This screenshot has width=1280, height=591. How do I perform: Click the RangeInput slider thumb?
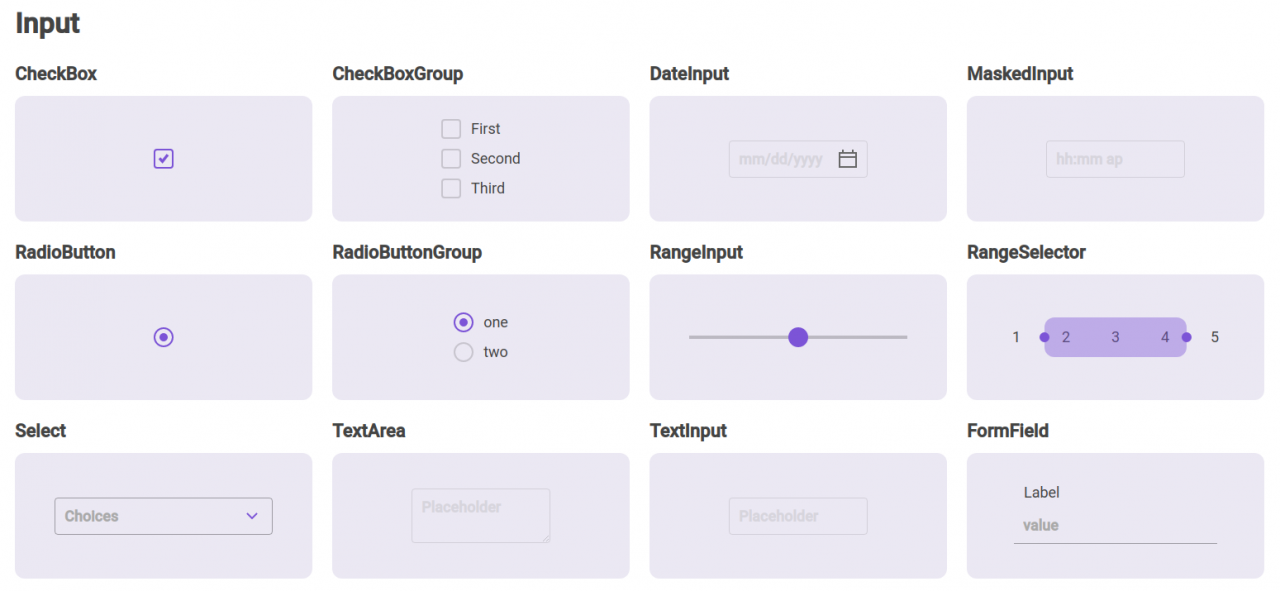(798, 337)
